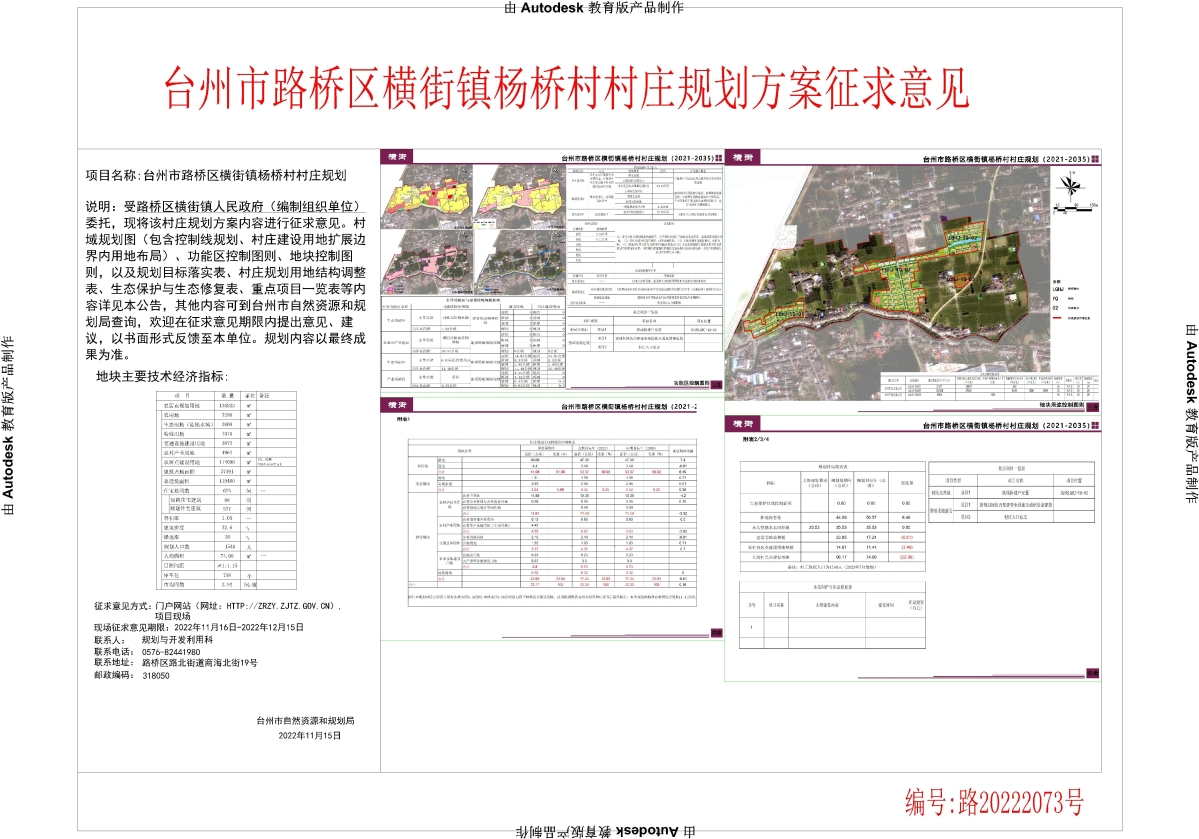The image size is (1199, 839).
Task: Open the 附表1 land-use structure table sheet
Action: 551,519
